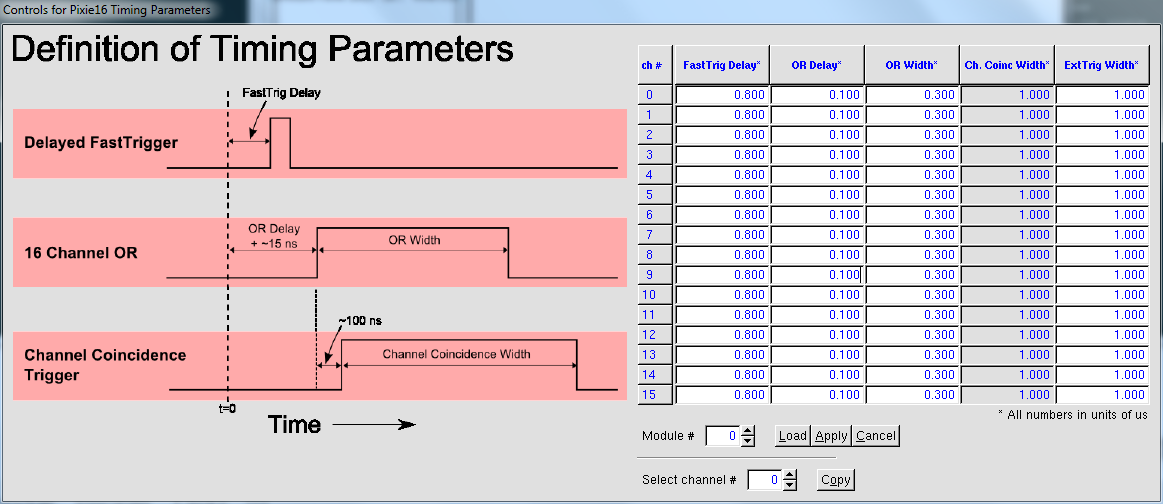The height and width of the screenshot is (504, 1163).
Task: Decrement the Module # stepper down arrow
Action: point(748,441)
